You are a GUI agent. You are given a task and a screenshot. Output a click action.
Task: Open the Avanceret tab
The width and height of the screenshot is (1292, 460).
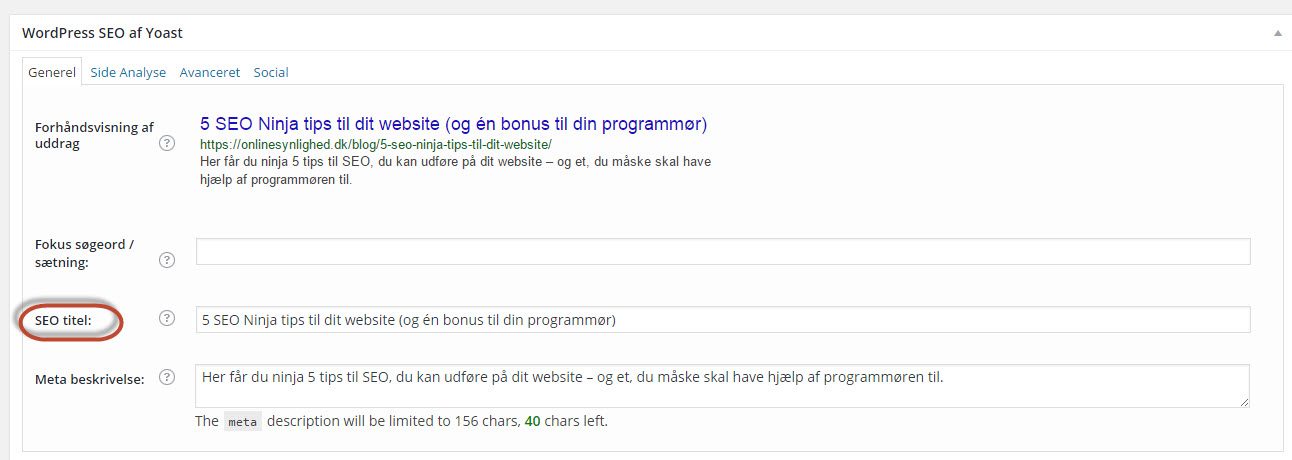[210, 72]
